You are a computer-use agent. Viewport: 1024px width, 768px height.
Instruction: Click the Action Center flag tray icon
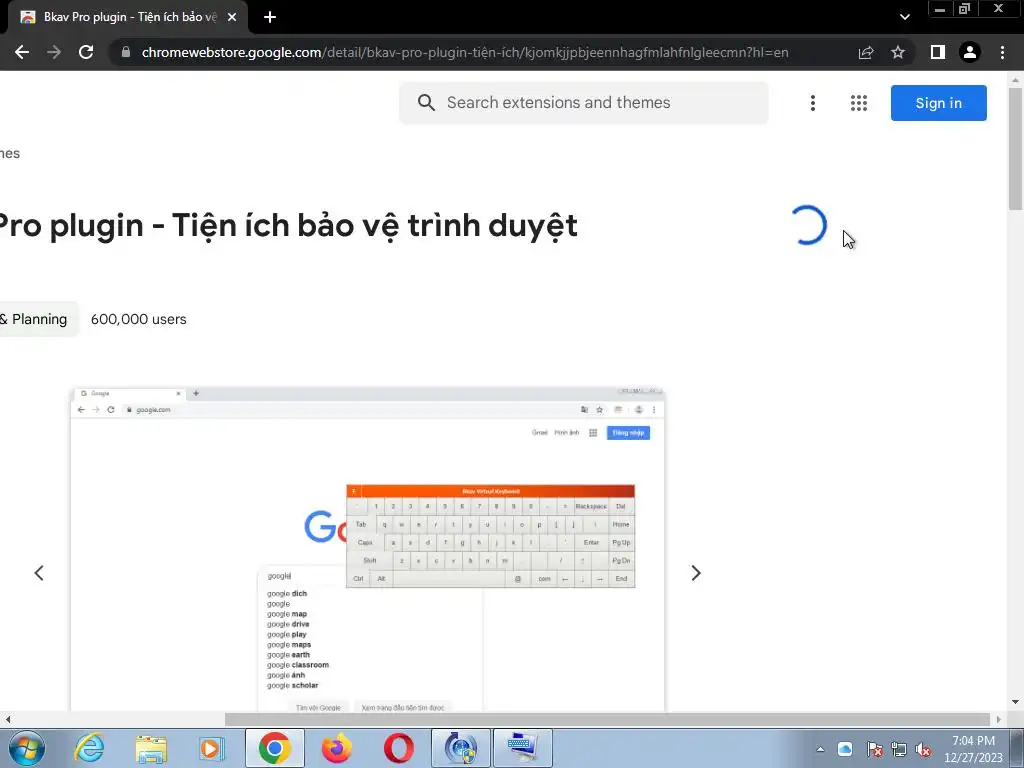[874, 749]
